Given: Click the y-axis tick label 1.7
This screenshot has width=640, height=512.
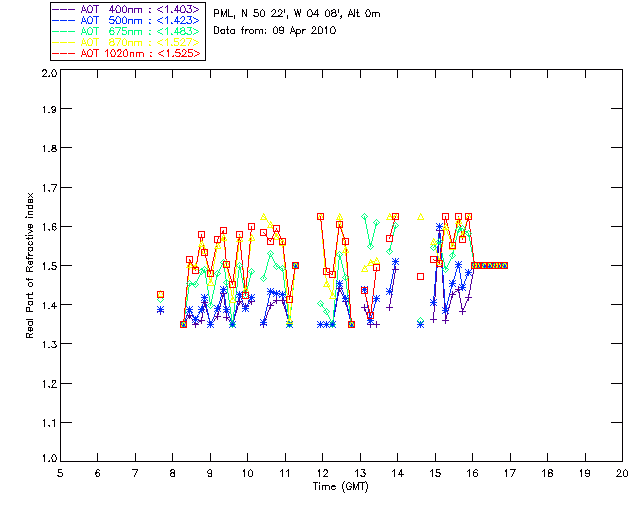Looking at the screenshot, I should (49, 188).
